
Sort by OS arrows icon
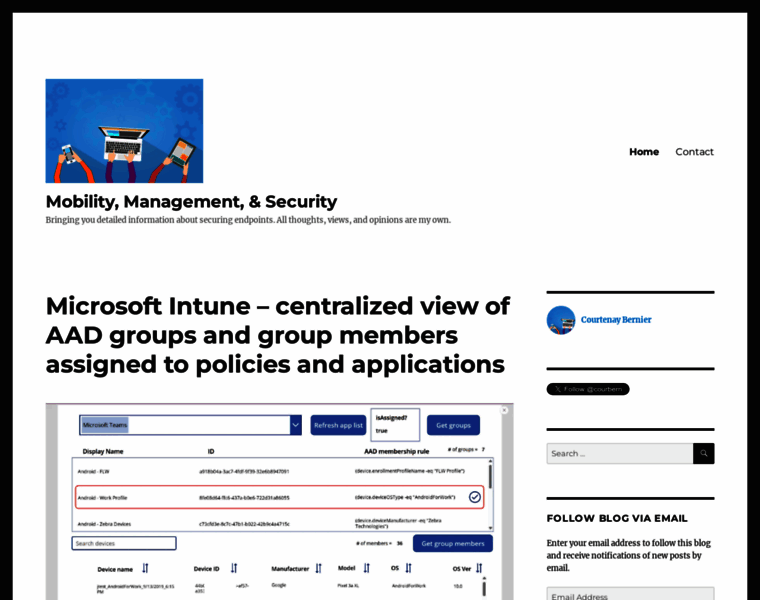tap(409, 568)
